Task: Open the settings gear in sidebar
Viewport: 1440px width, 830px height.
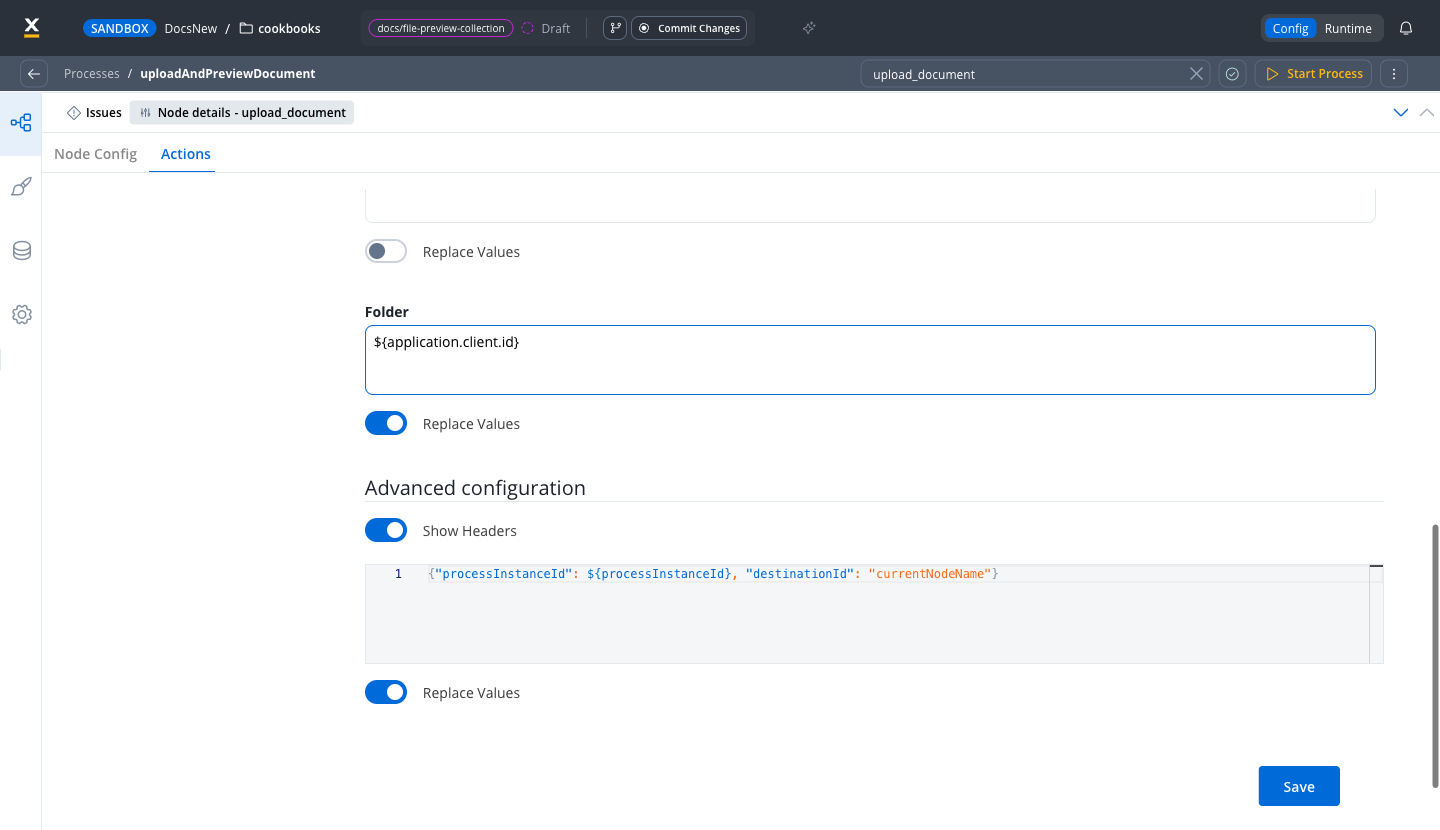Action: (21, 315)
